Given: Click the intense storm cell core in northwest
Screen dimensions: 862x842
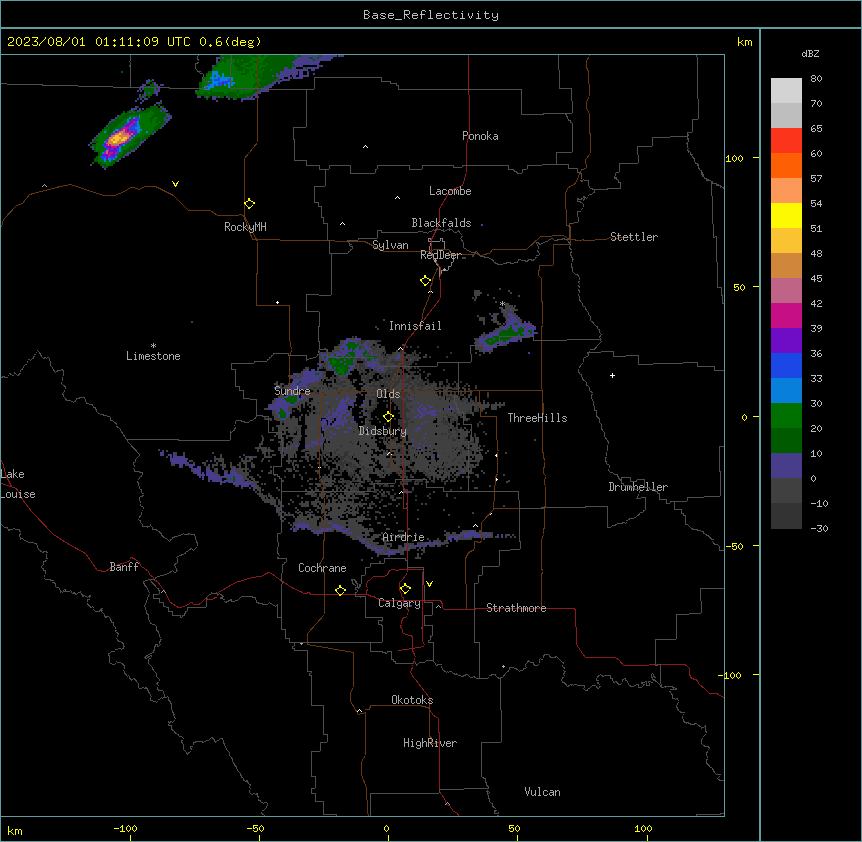Looking at the screenshot, I should pyautogui.click(x=119, y=137).
